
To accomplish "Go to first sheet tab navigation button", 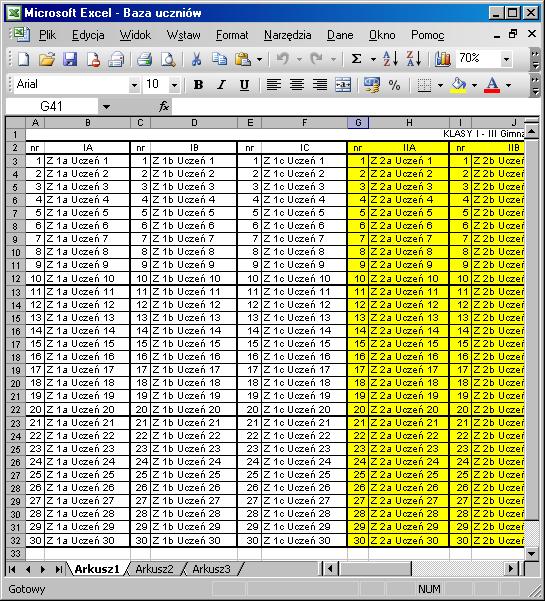I will point(12,569).
